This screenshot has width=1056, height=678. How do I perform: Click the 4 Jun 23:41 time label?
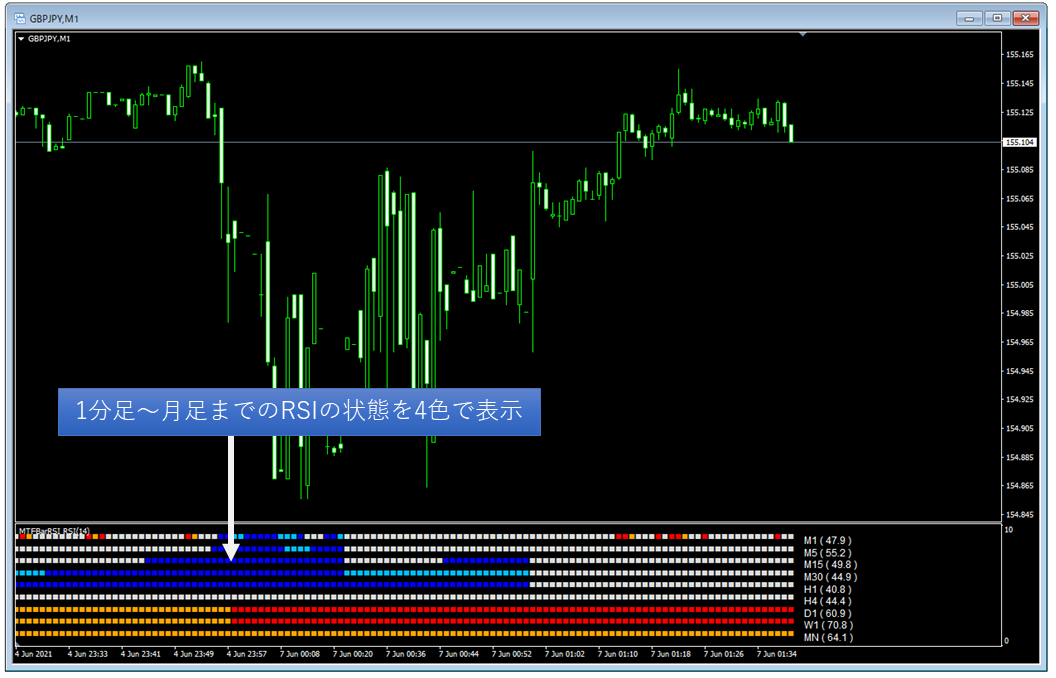[x=141, y=654]
